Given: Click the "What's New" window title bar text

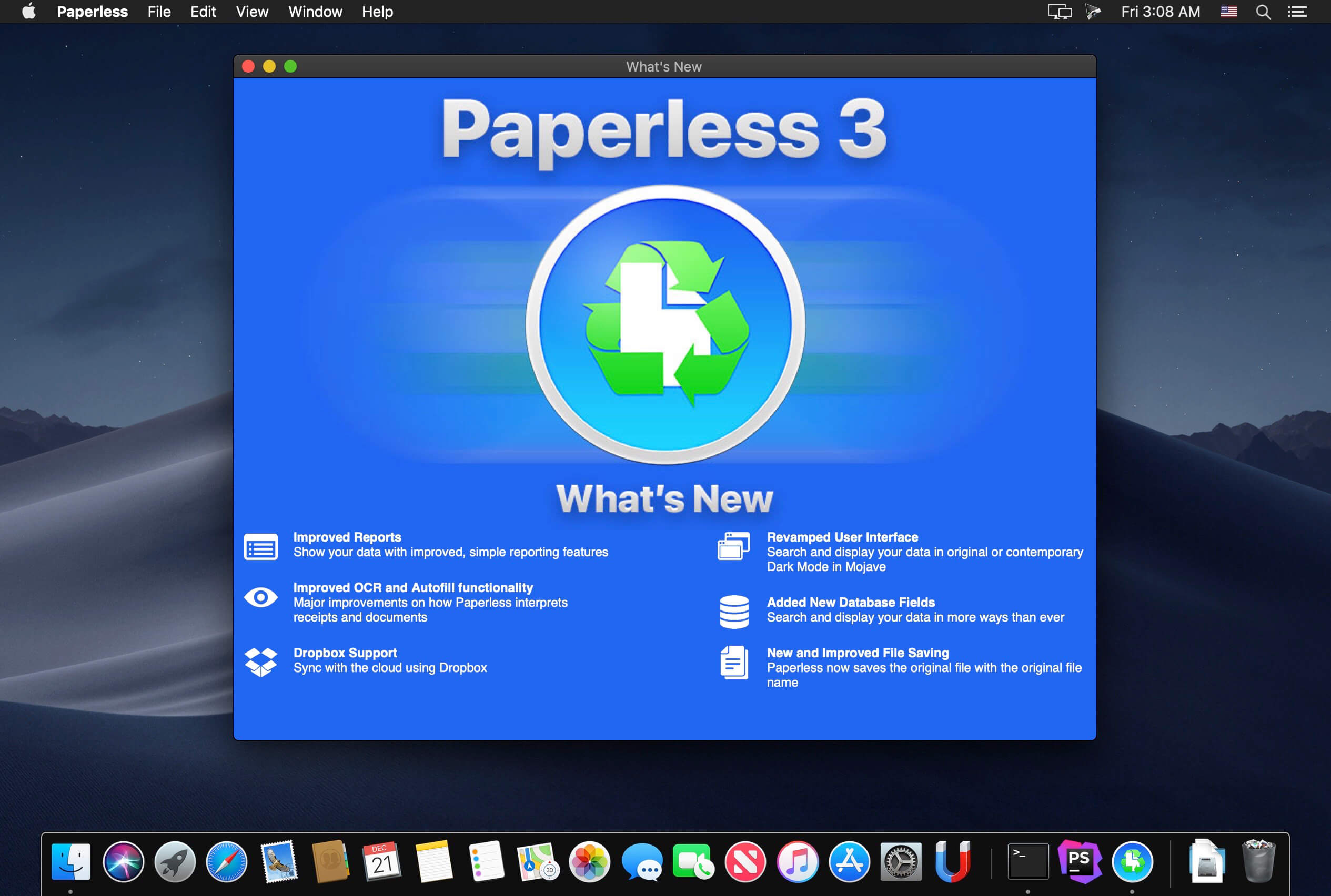Looking at the screenshot, I should point(664,66).
